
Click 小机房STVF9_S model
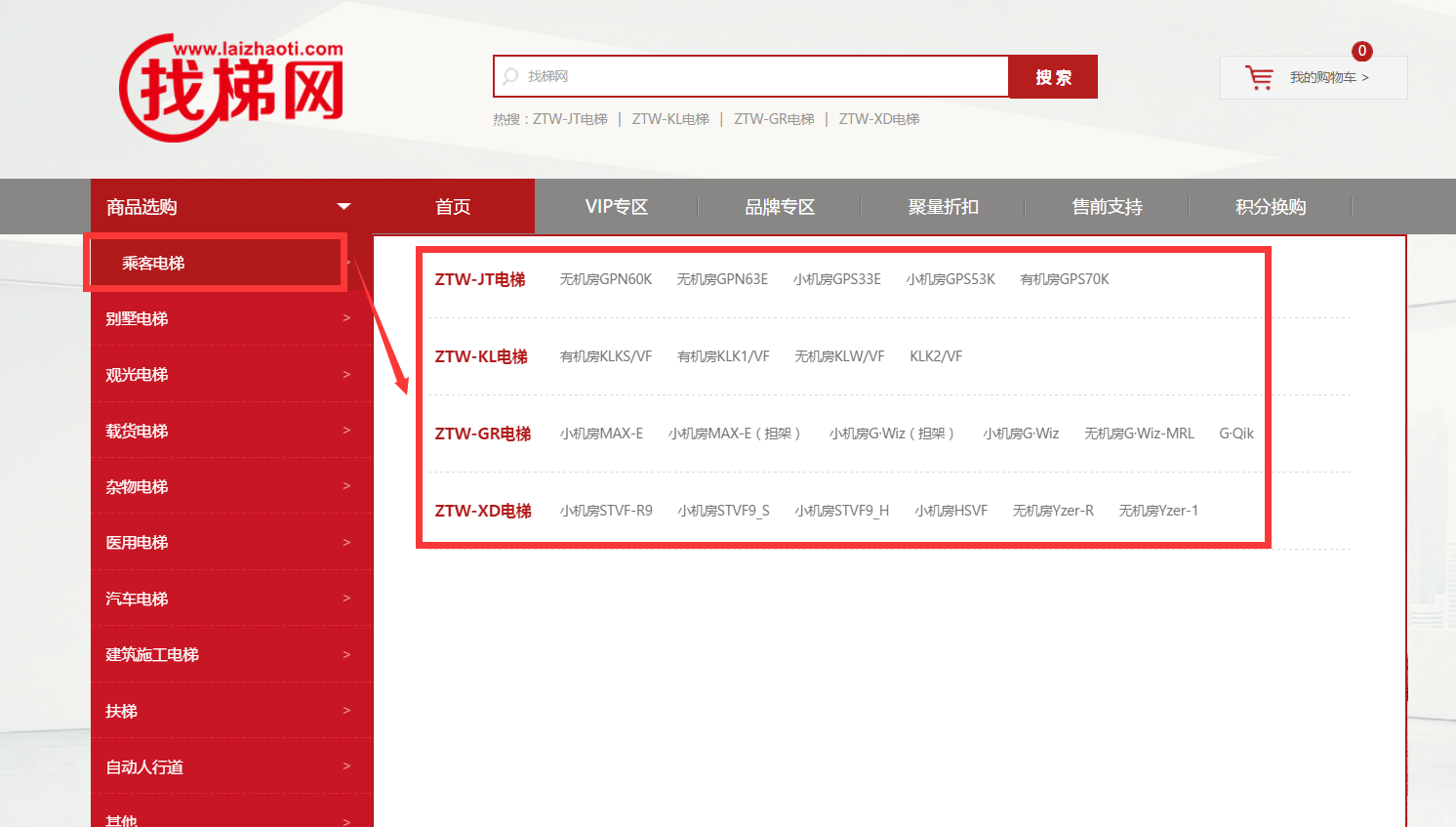click(x=723, y=511)
